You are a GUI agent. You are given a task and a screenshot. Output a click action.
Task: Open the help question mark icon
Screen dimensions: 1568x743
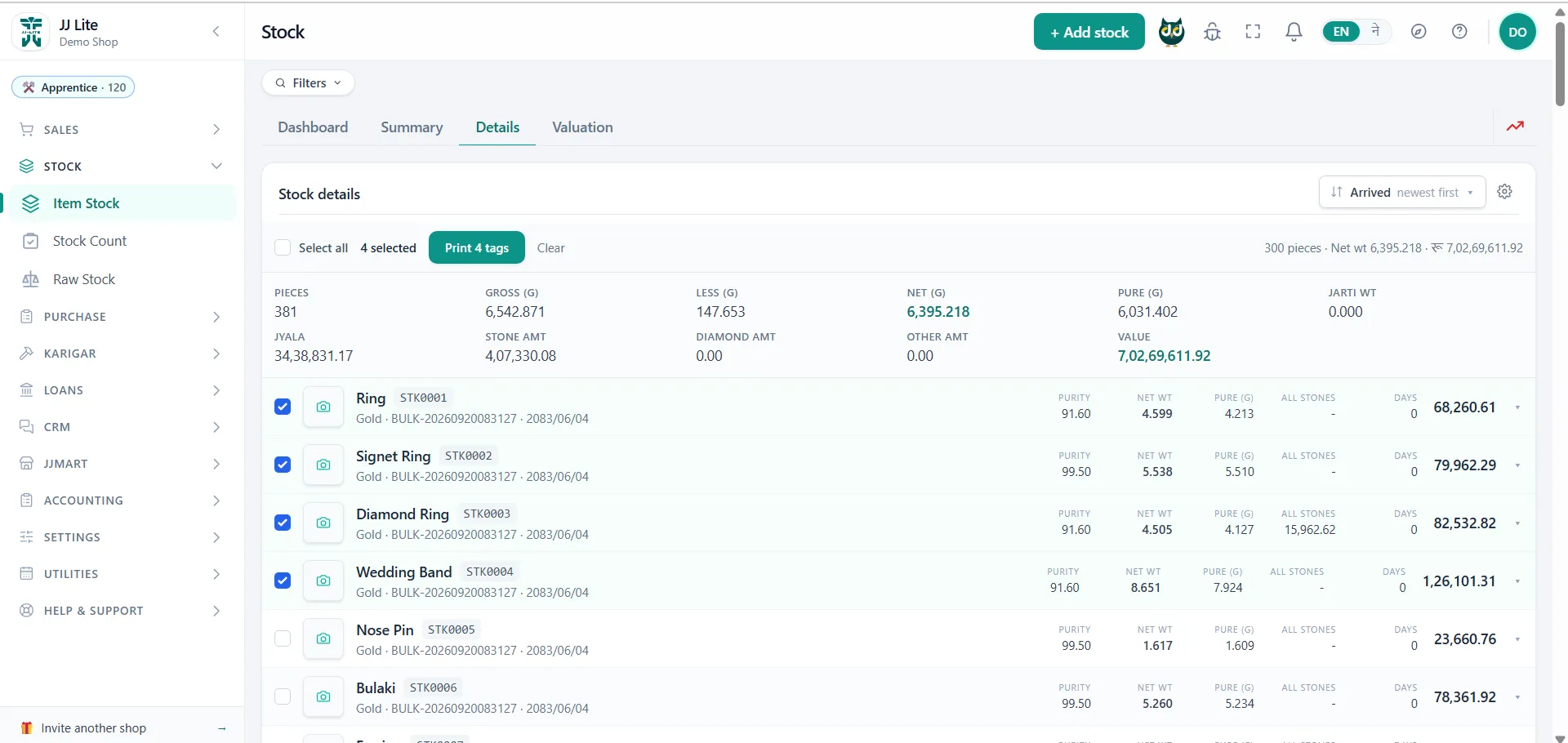pyautogui.click(x=1459, y=32)
